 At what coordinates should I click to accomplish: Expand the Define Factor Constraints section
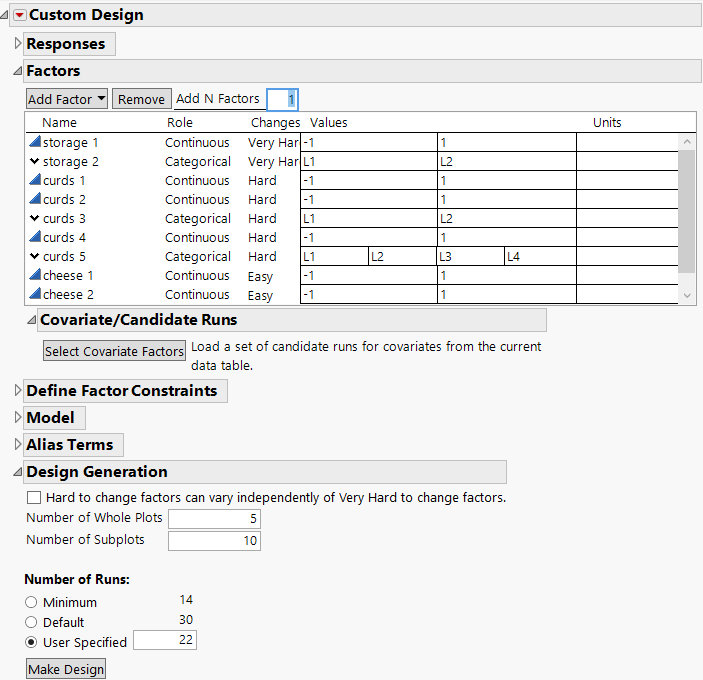click(17, 391)
